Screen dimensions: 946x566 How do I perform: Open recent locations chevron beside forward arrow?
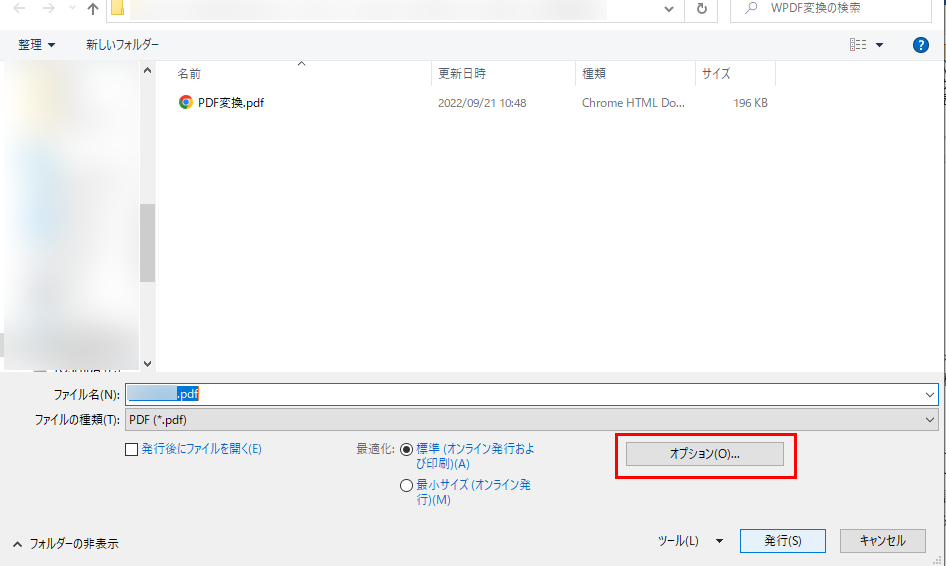(x=72, y=8)
